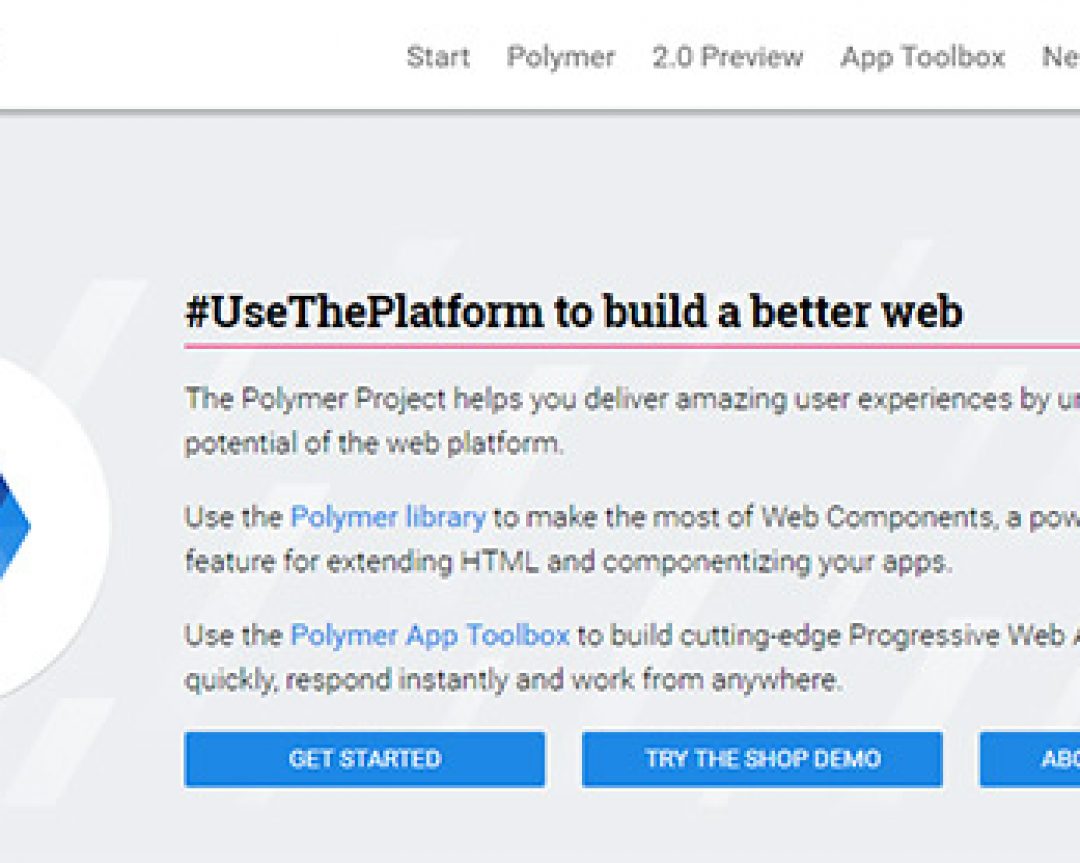Click the 'potential of the web platform' line

[373, 443]
